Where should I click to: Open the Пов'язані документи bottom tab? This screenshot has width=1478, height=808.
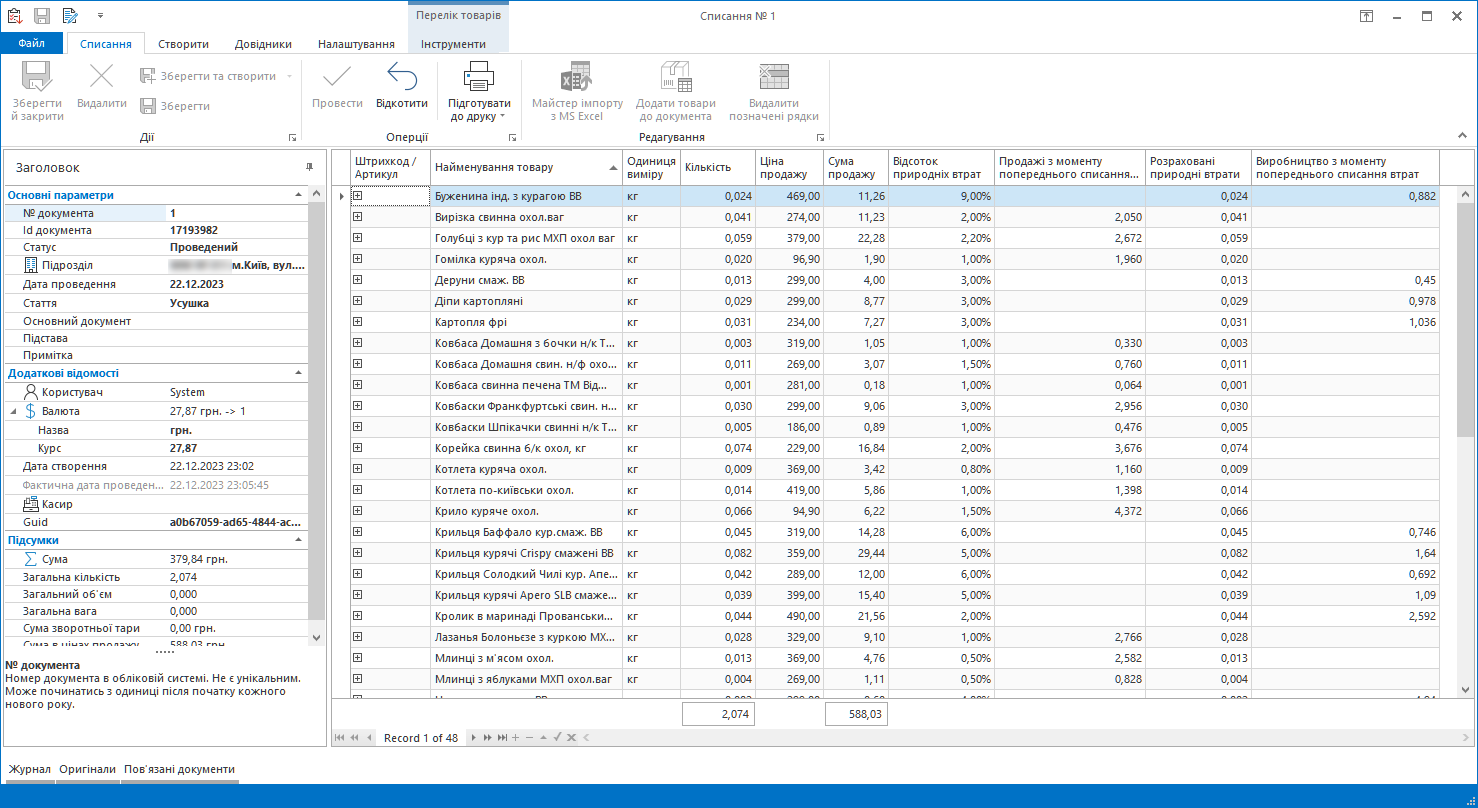click(180, 769)
